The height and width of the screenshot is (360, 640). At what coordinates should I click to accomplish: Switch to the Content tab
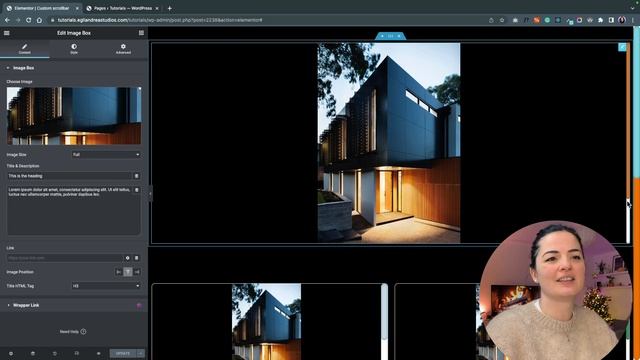pyautogui.click(x=24, y=49)
